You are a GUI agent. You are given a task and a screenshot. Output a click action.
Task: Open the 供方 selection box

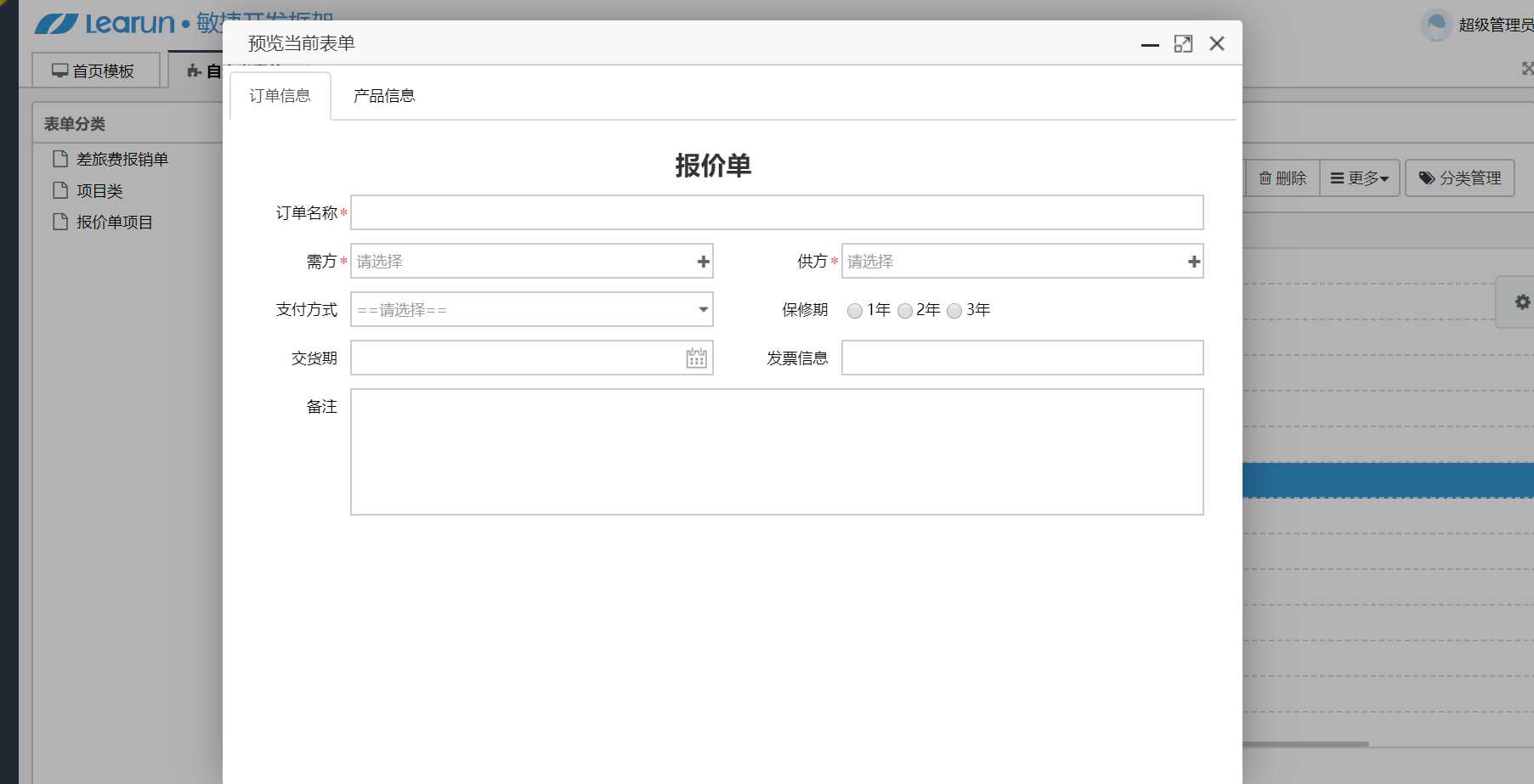click(x=1022, y=261)
